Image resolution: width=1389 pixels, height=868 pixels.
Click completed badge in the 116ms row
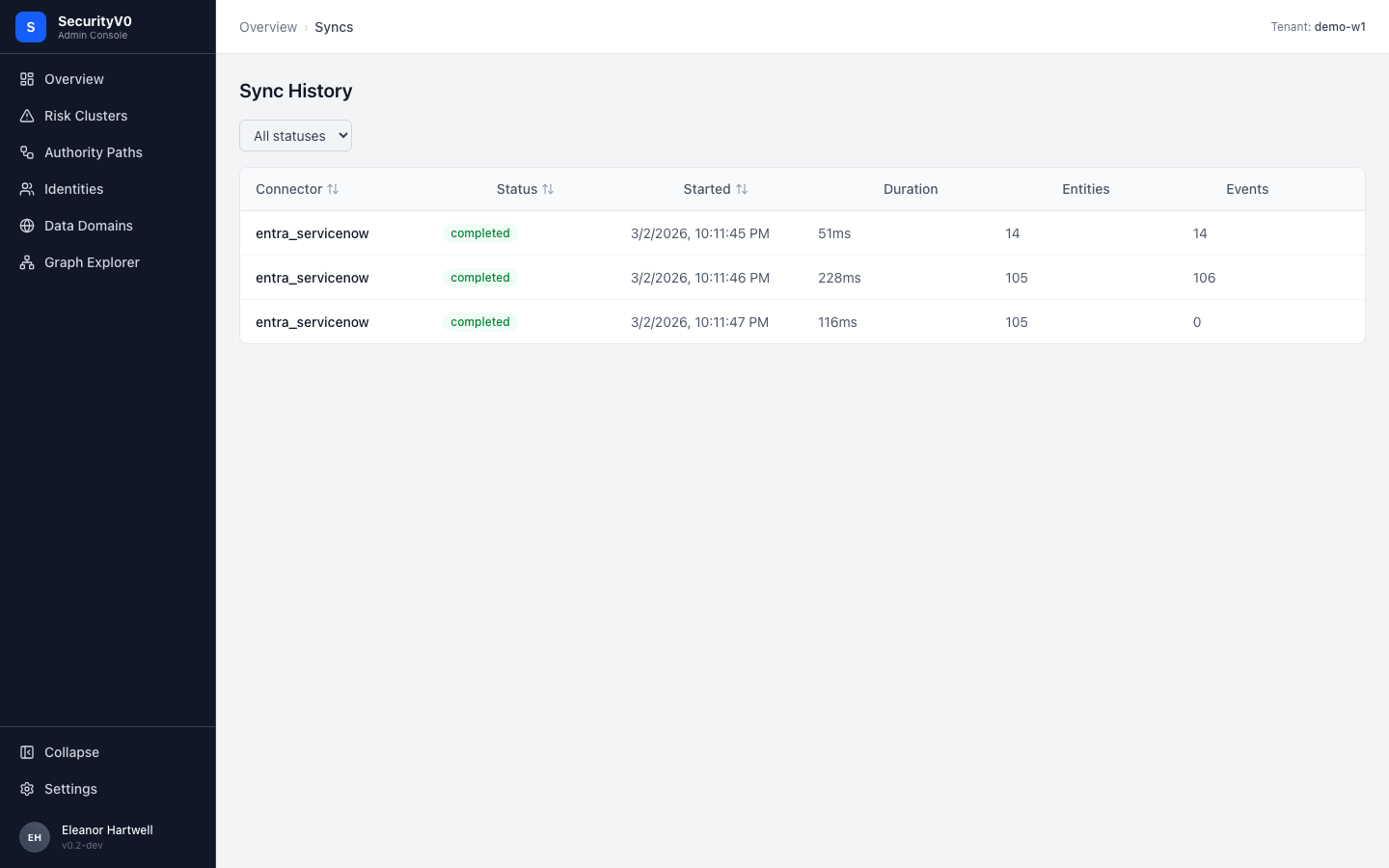[480, 322]
